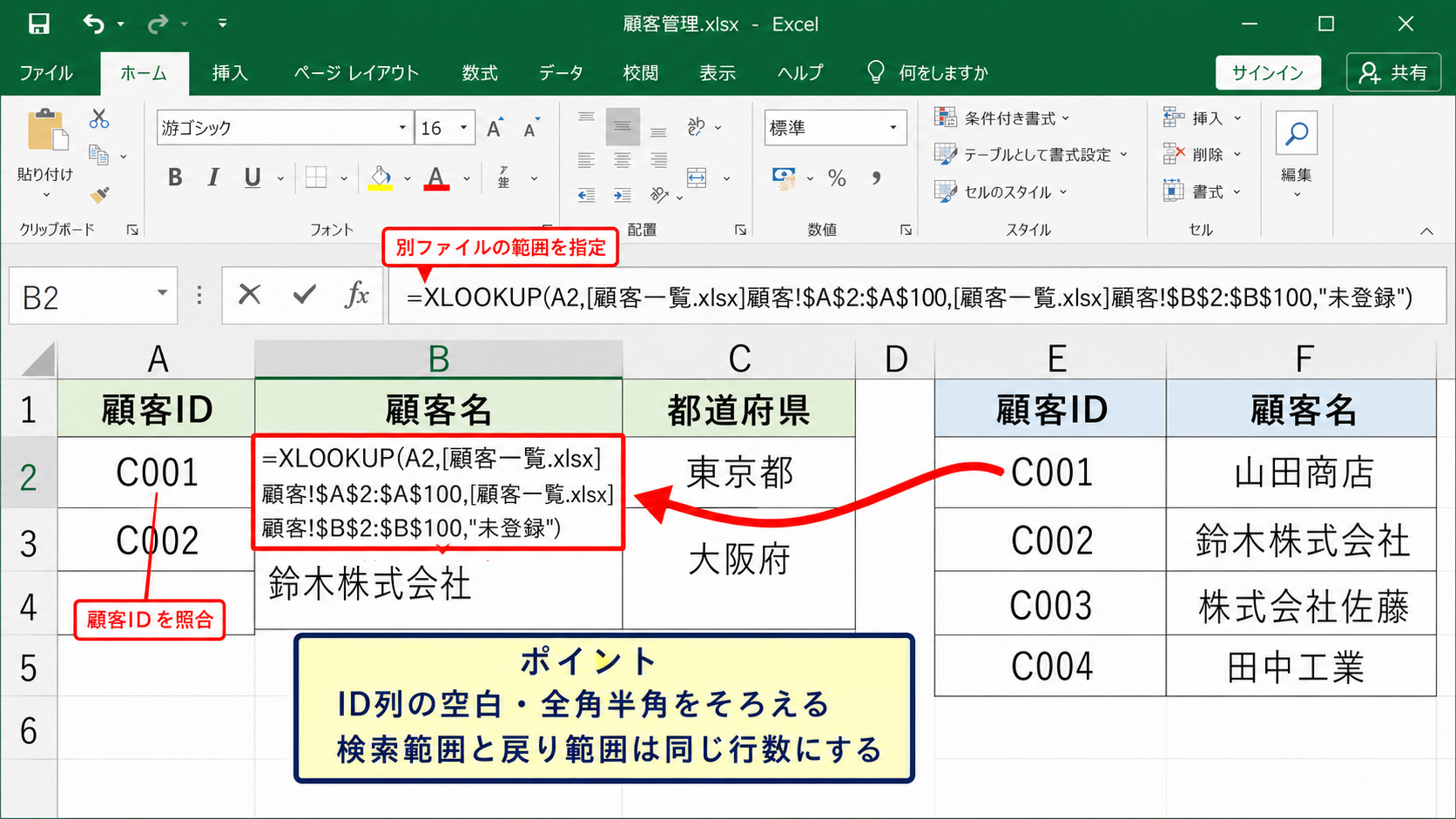Click the Paste clipboard icon
Image resolution: width=1456 pixels, height=819 pixels.
point(47,131)
